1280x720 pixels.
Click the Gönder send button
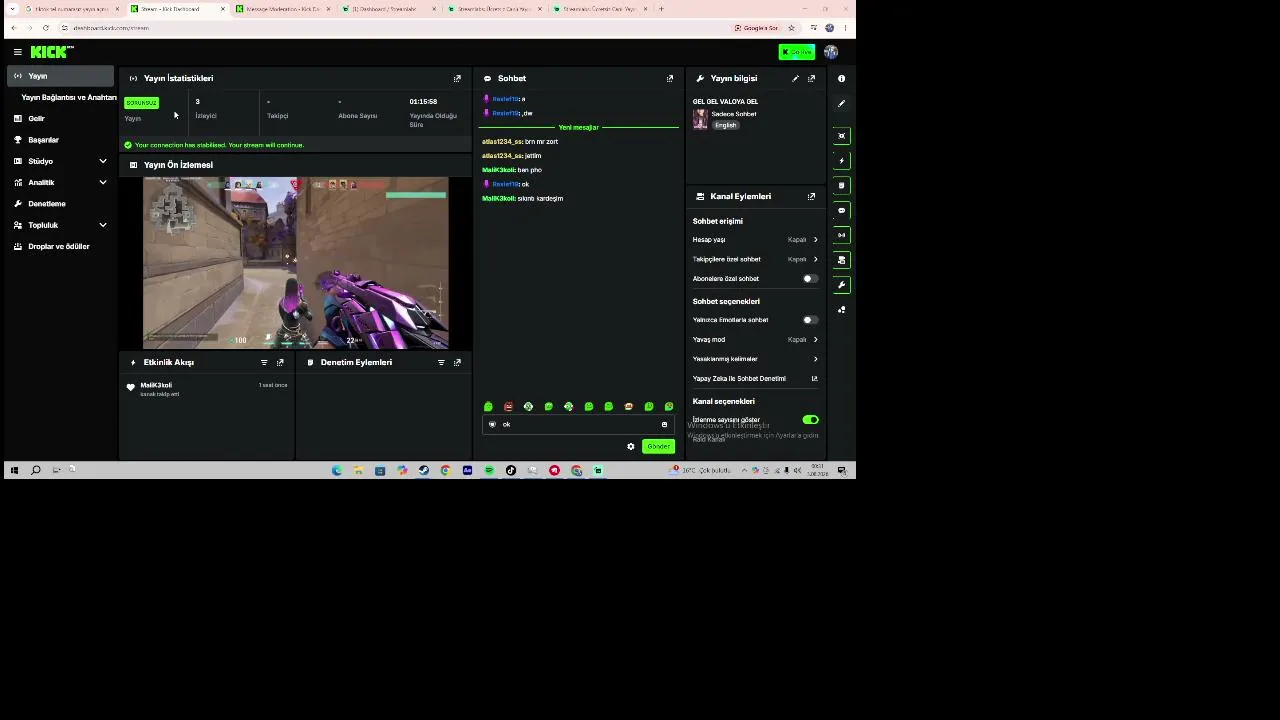(x=658, y=446)
